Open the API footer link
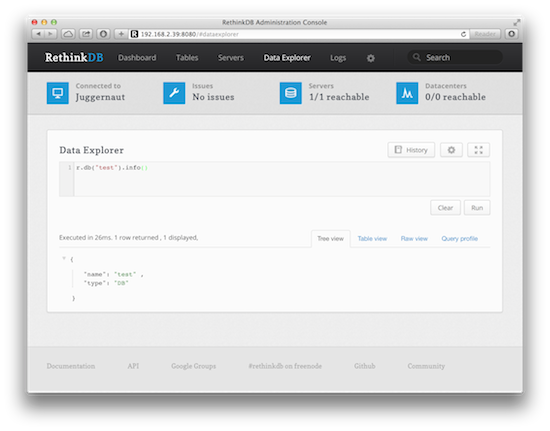550x431 pixels. click(x=133, y=366)
